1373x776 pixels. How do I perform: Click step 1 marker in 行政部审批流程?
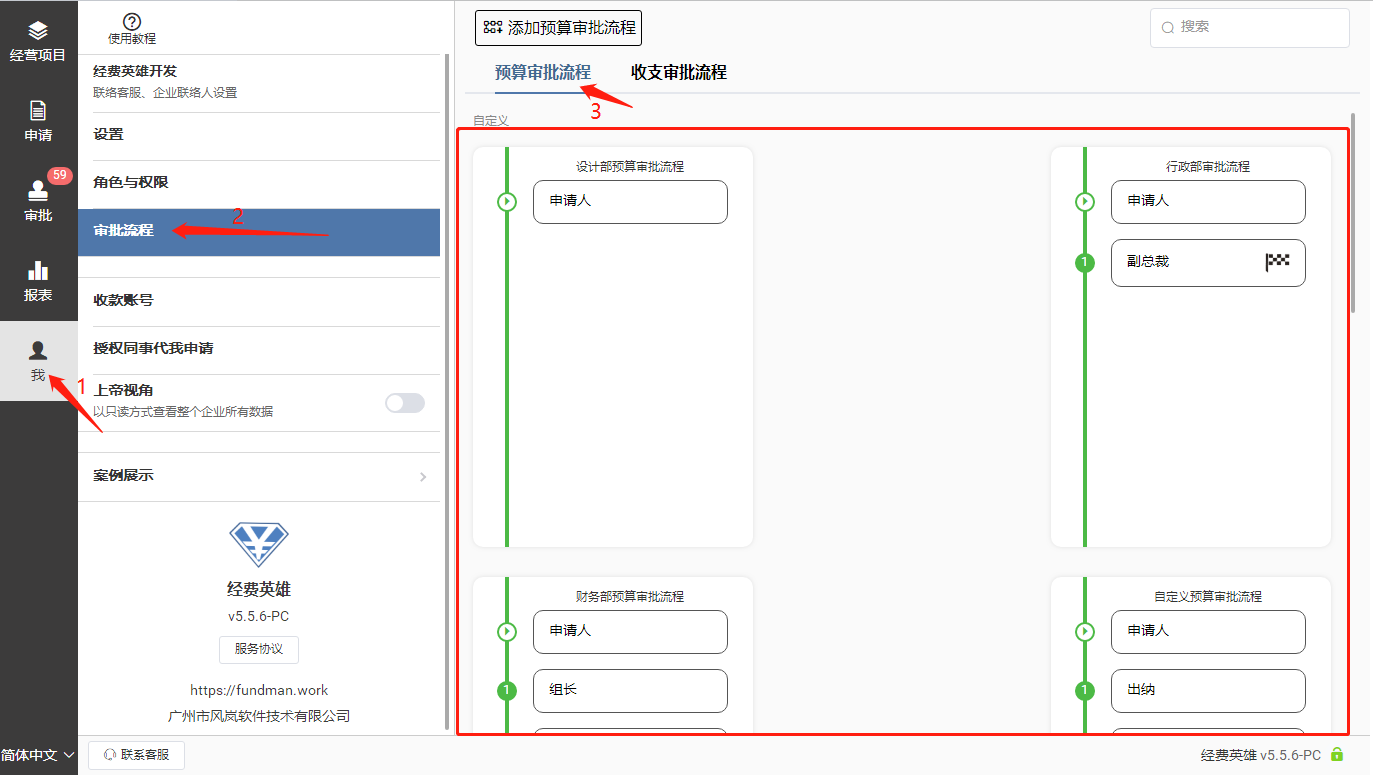[1085, 263]
